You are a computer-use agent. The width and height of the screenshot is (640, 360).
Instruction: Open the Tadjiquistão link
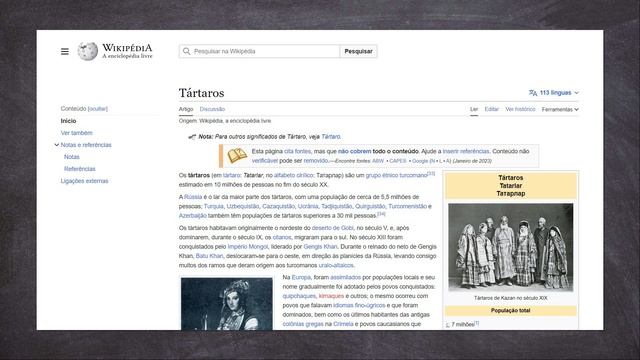coord(336,207)
